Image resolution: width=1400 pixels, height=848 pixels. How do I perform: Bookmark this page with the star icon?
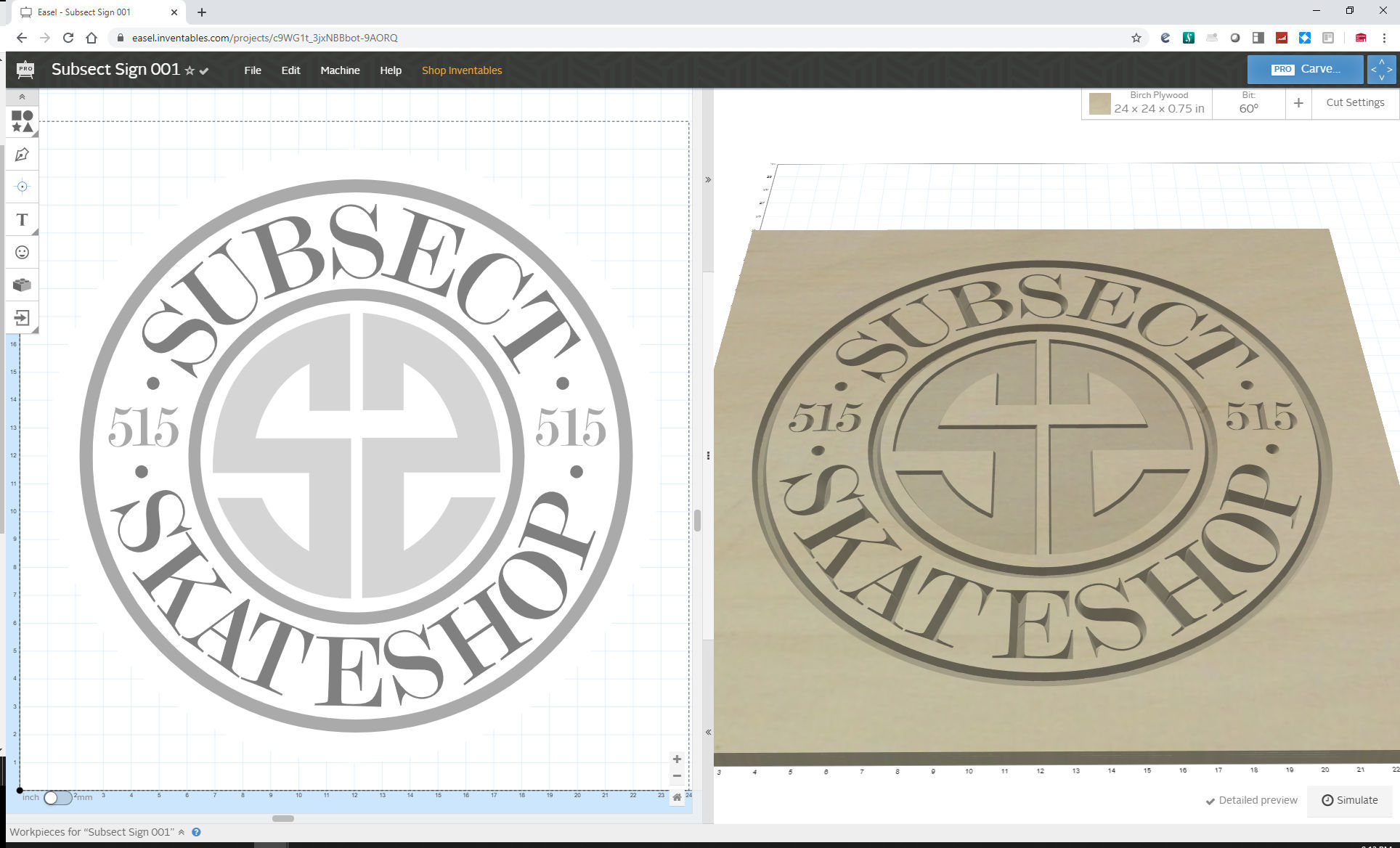[1136, 38]
